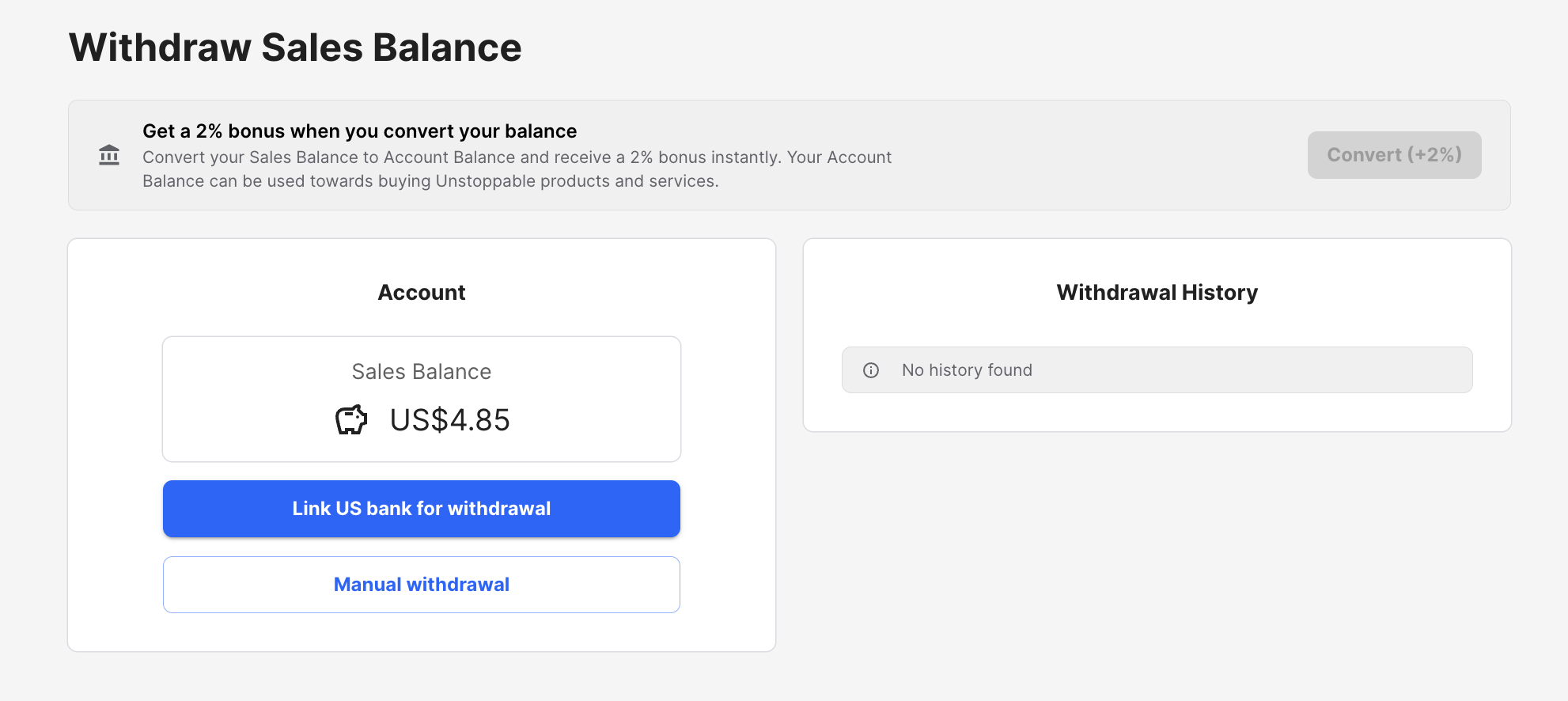1568x701 pixels.
Task: Click the US$4.85 balance amount
Action: coord(449,420)
